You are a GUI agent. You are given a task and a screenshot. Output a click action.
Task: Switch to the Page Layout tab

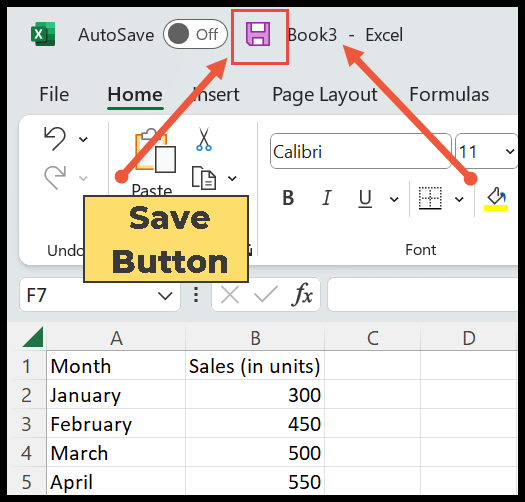(325, 95)
